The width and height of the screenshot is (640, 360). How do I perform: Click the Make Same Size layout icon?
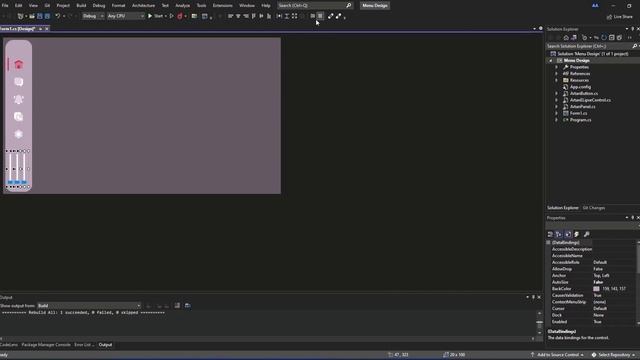click(294, 16)
